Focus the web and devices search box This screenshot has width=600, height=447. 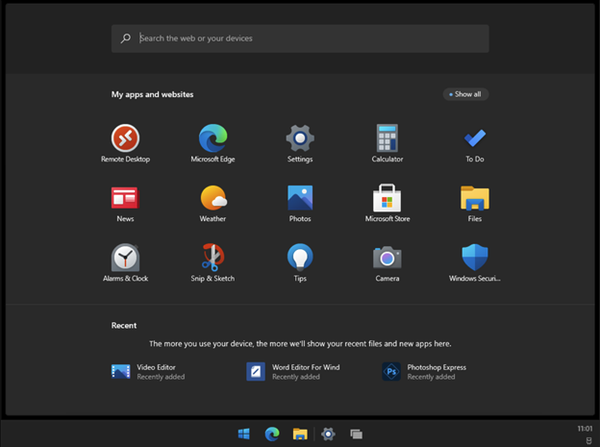click(300, 38)
